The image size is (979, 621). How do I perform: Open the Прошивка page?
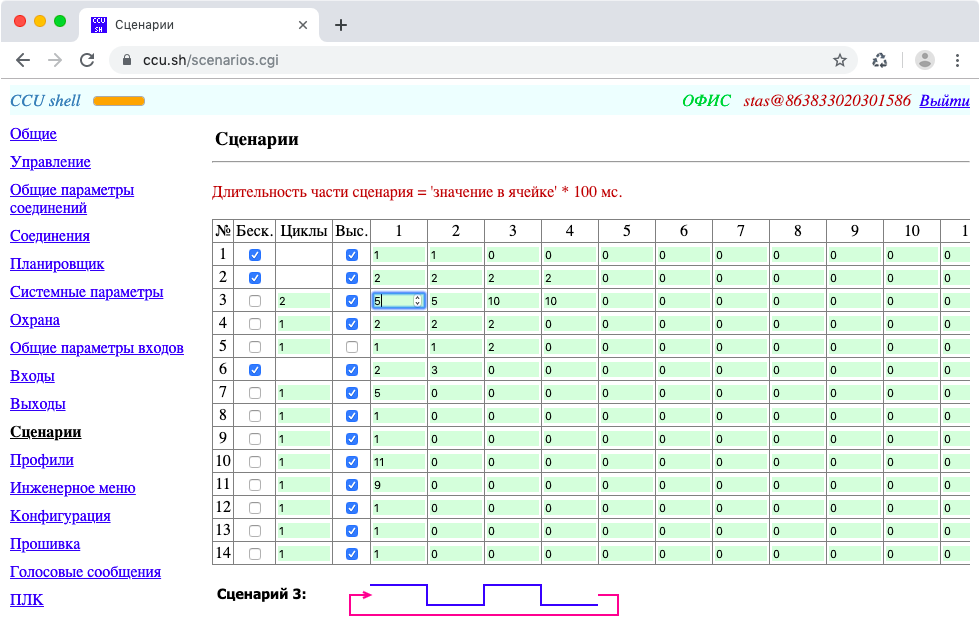click(45, 544)
